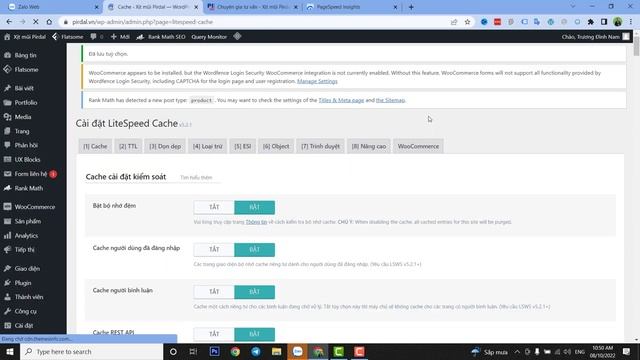Open WooCommerce sidebar menu
Screen dimensions: 640x360
click(x=35, y=207)
